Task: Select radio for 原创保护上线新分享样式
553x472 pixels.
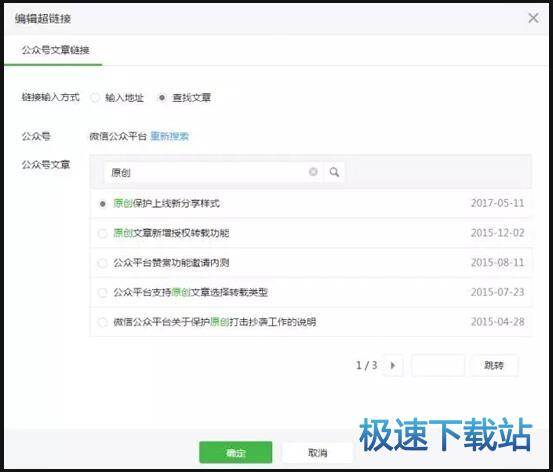Action: (x=102, y=204)
